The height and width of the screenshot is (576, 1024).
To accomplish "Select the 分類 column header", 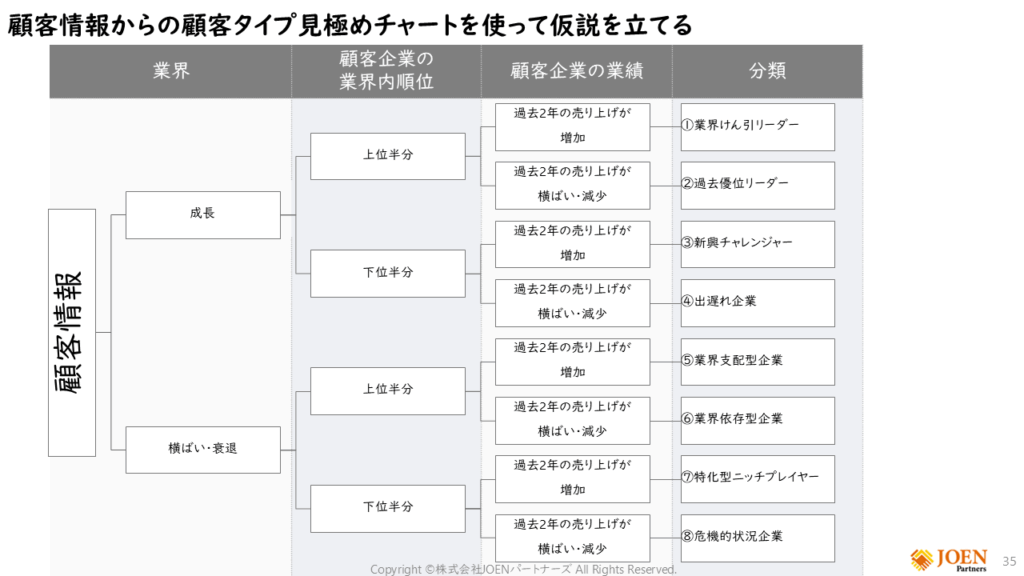I will [767, 71].
